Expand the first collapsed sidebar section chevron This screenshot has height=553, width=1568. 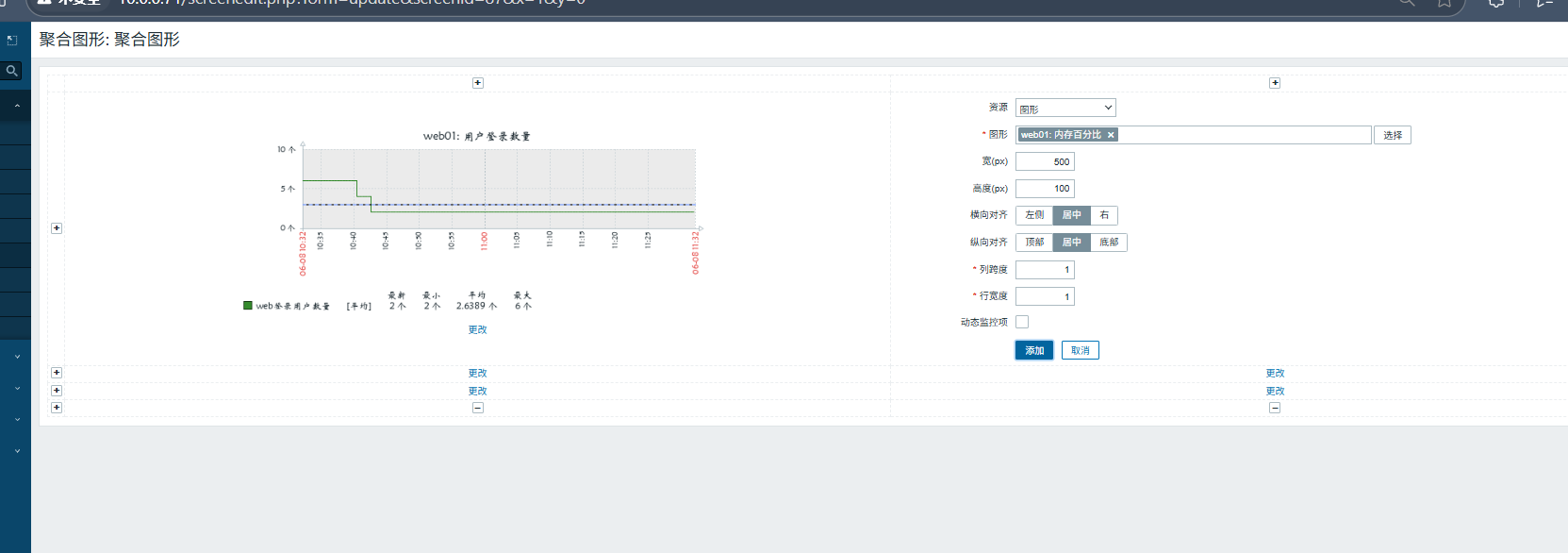click(17, 357)
